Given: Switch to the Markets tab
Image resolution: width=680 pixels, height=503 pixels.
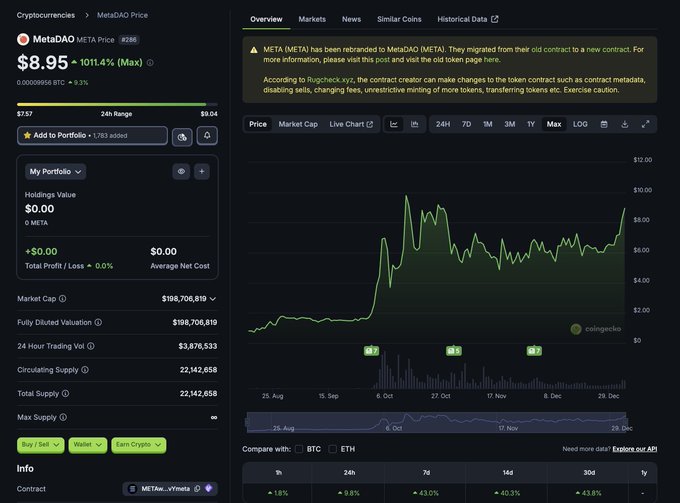Looking at the screenshot, I should point(312,19).
